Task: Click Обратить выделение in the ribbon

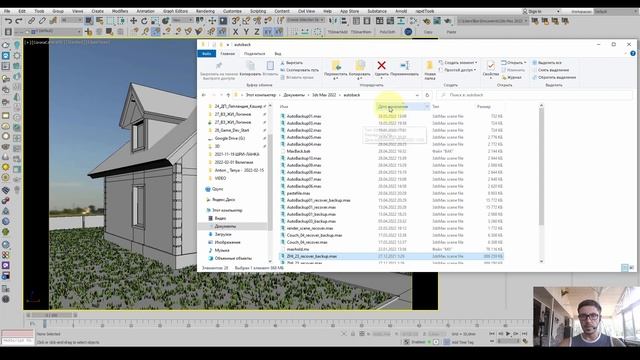Action: 554,78
